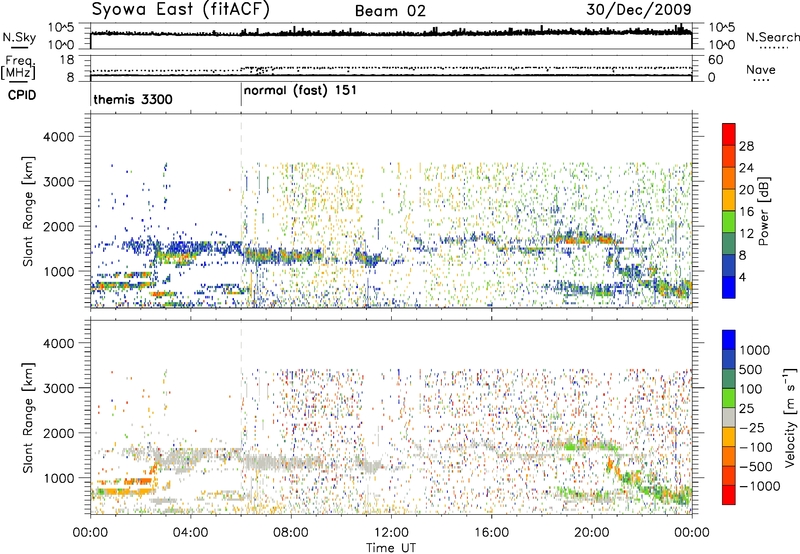Select the '18' frequency axis tick
The height and width of the screenshot is (554, 800).
coord(66,59)
